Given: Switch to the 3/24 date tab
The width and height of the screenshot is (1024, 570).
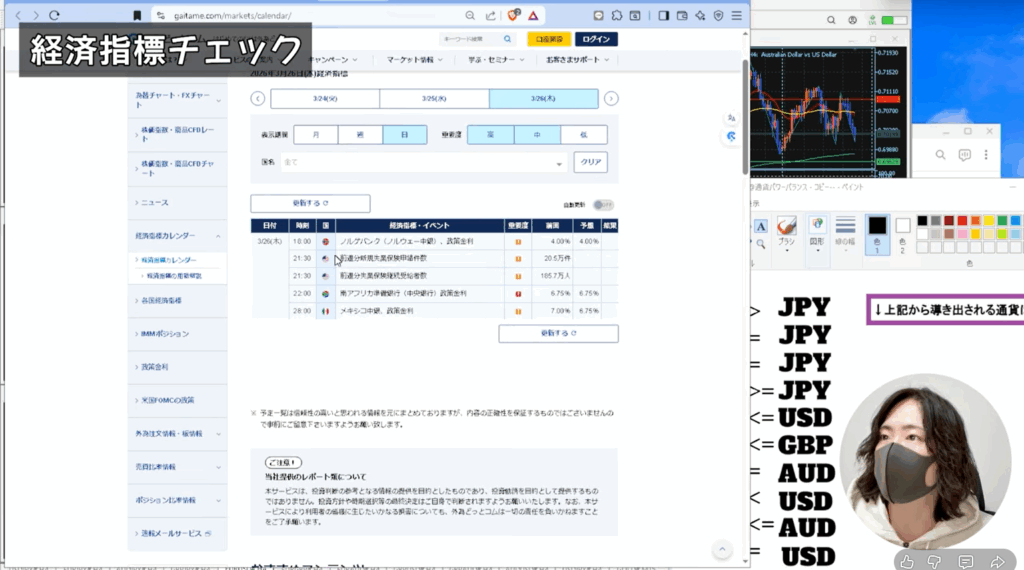Looking at the screenshot, I should pos(325,98).
